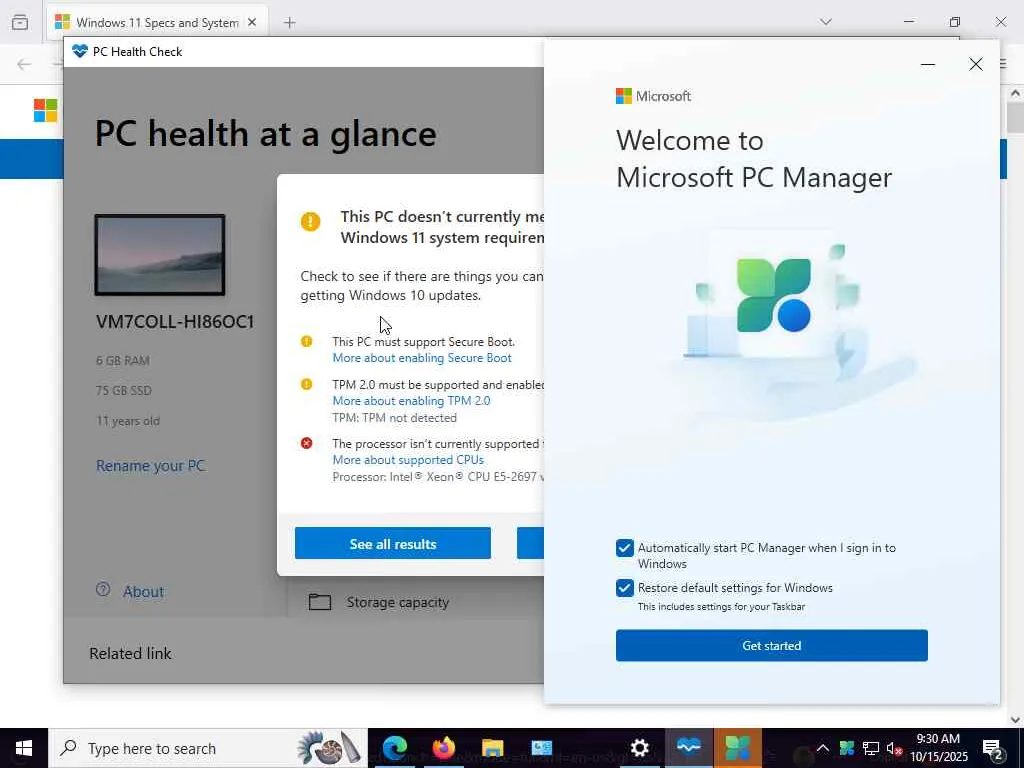Open the browser tab actions icon
Viewport: 1024px width, 768px height.
(x=20, y=22)
